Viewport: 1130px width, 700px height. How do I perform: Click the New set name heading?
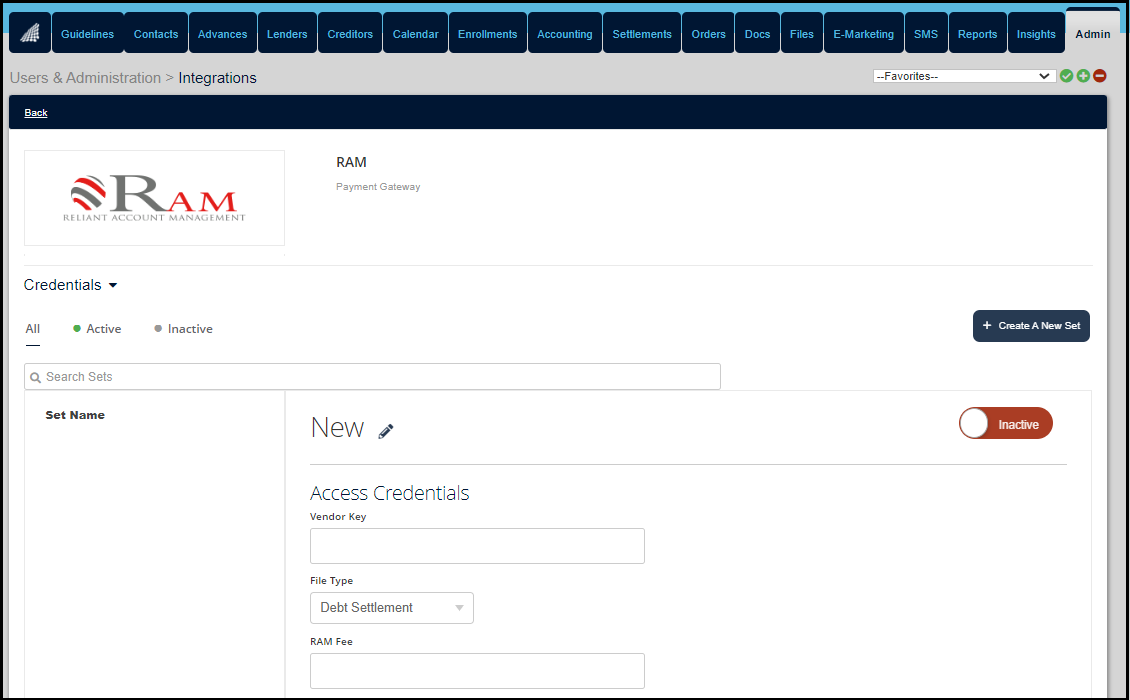(x=337, y=427)
